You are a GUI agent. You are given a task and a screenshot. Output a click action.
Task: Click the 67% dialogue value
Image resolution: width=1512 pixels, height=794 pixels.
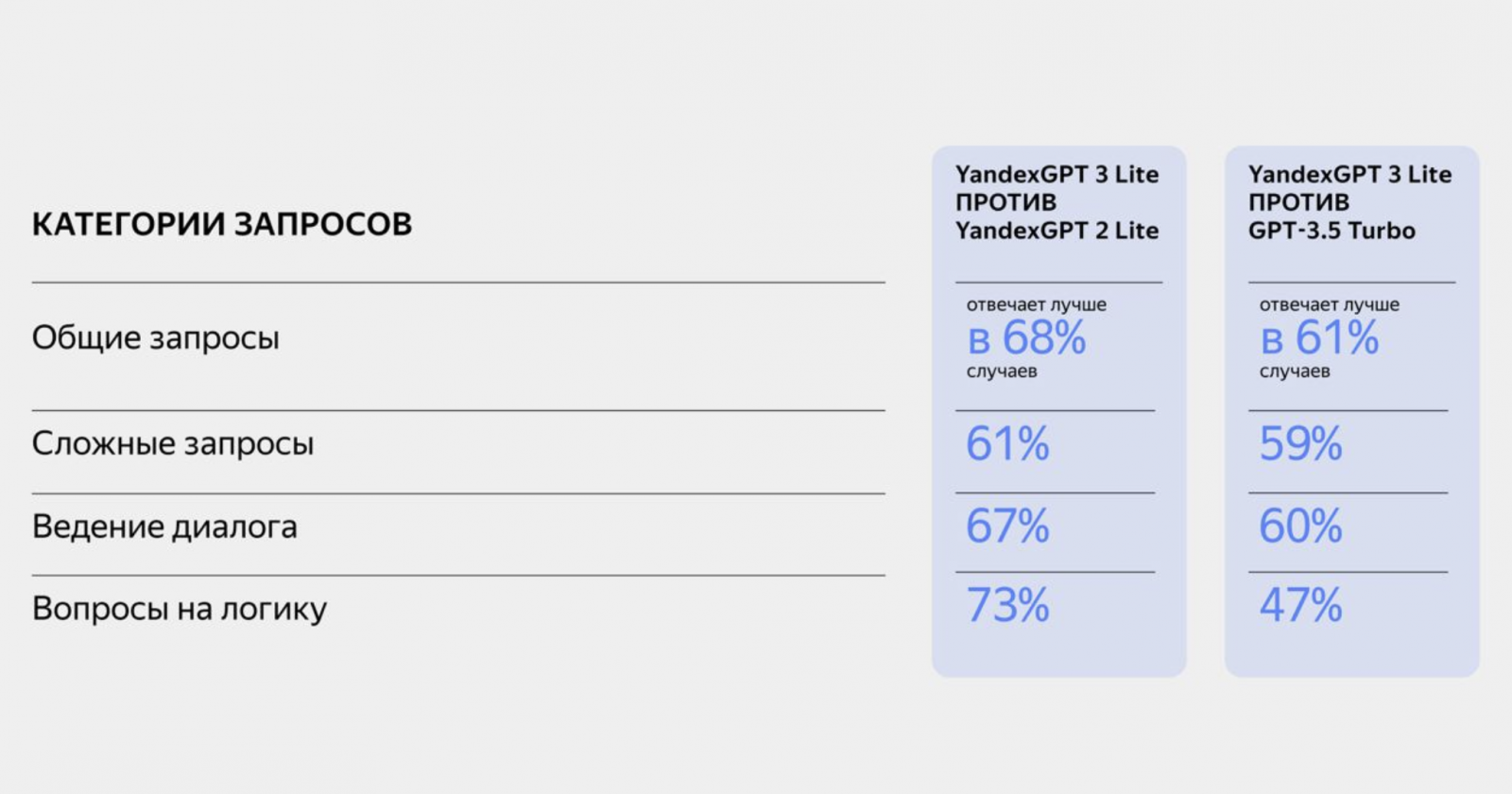coord(1007,526)
